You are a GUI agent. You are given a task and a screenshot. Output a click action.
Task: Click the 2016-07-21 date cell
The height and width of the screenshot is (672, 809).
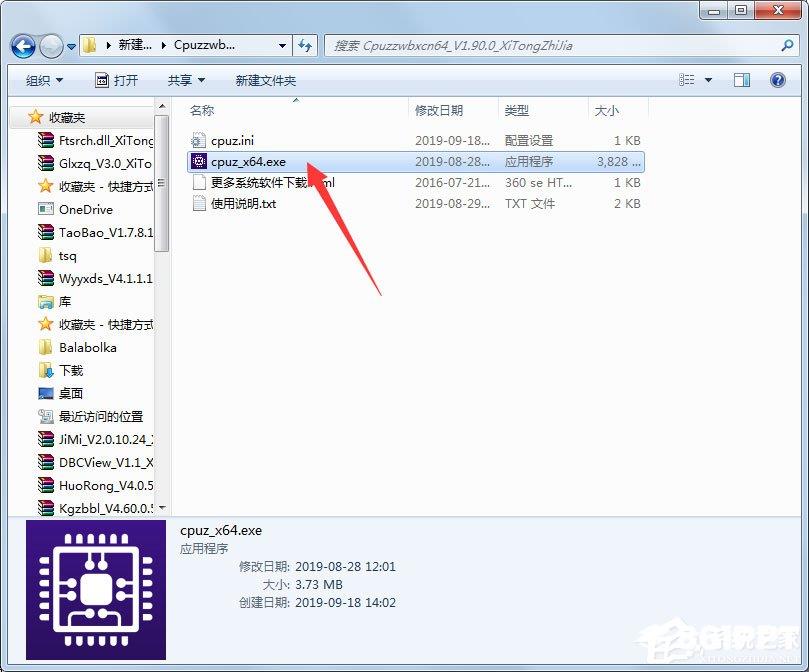(452, 183)
